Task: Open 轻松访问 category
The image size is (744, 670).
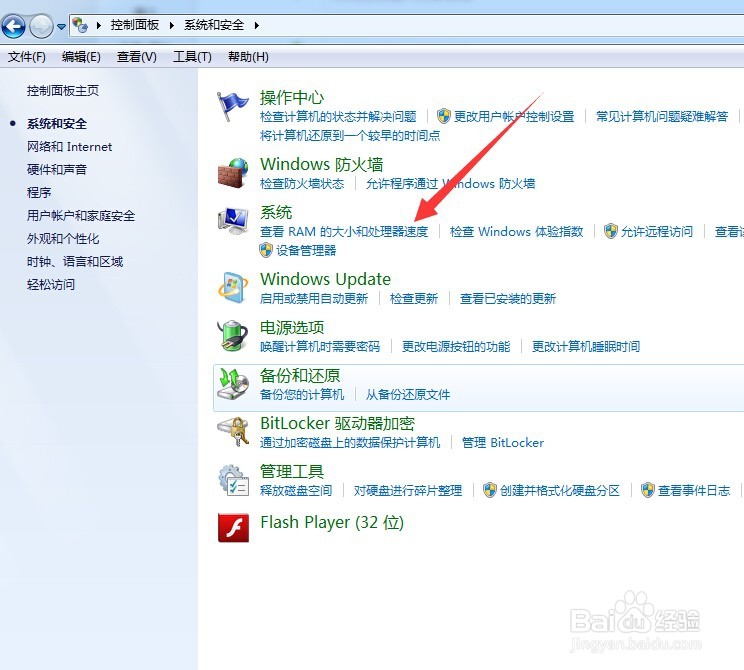Action: (51, 284)
